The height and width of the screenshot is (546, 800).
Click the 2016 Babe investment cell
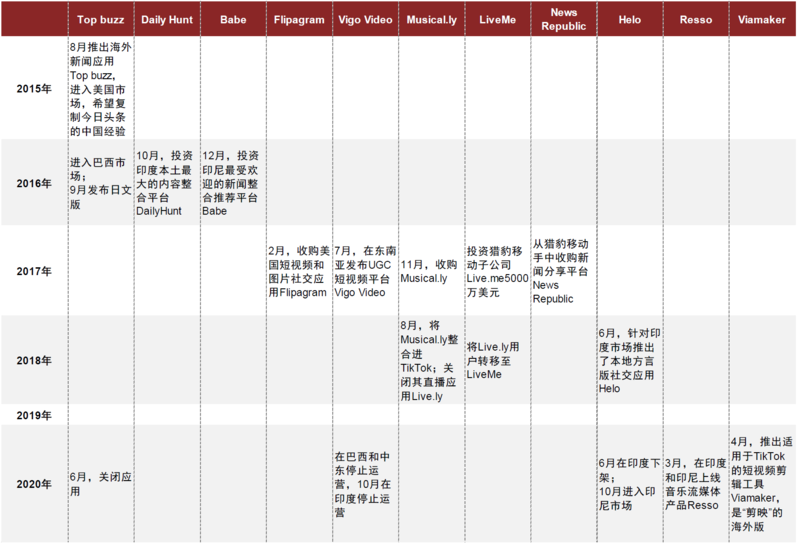(232, 183)
